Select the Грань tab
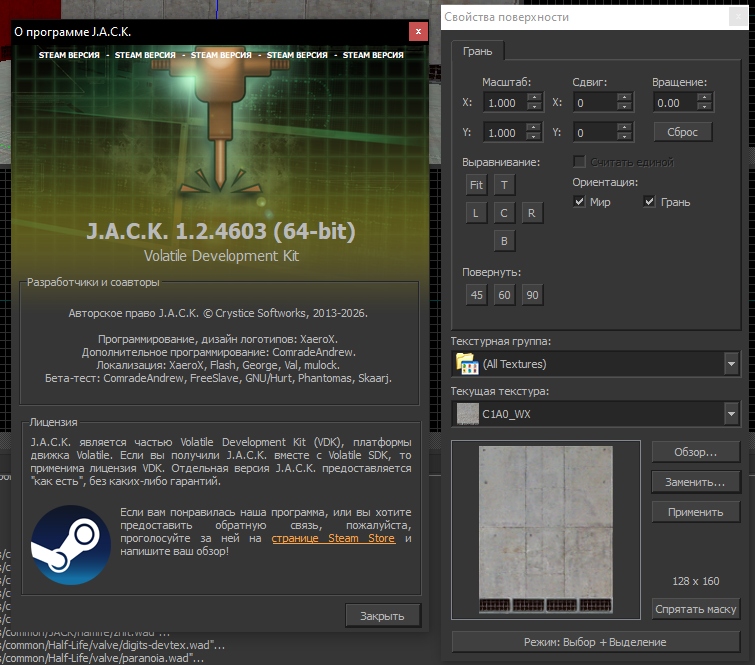Image resolution: width=755 pixels, height=665 pixels. [477, 51]
